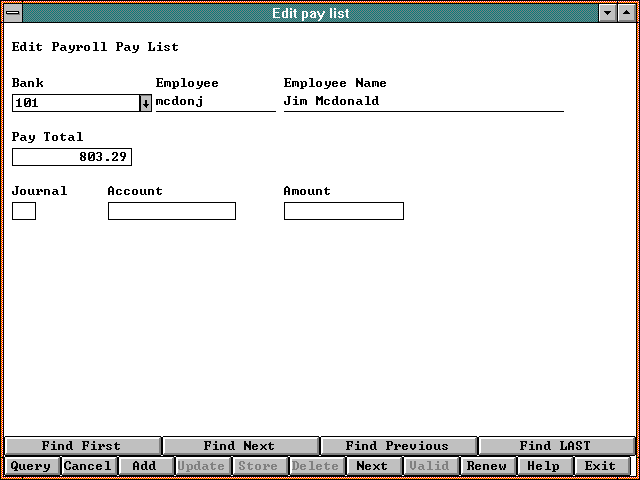Jump with the Find LAST button

(x=555, y=446)
